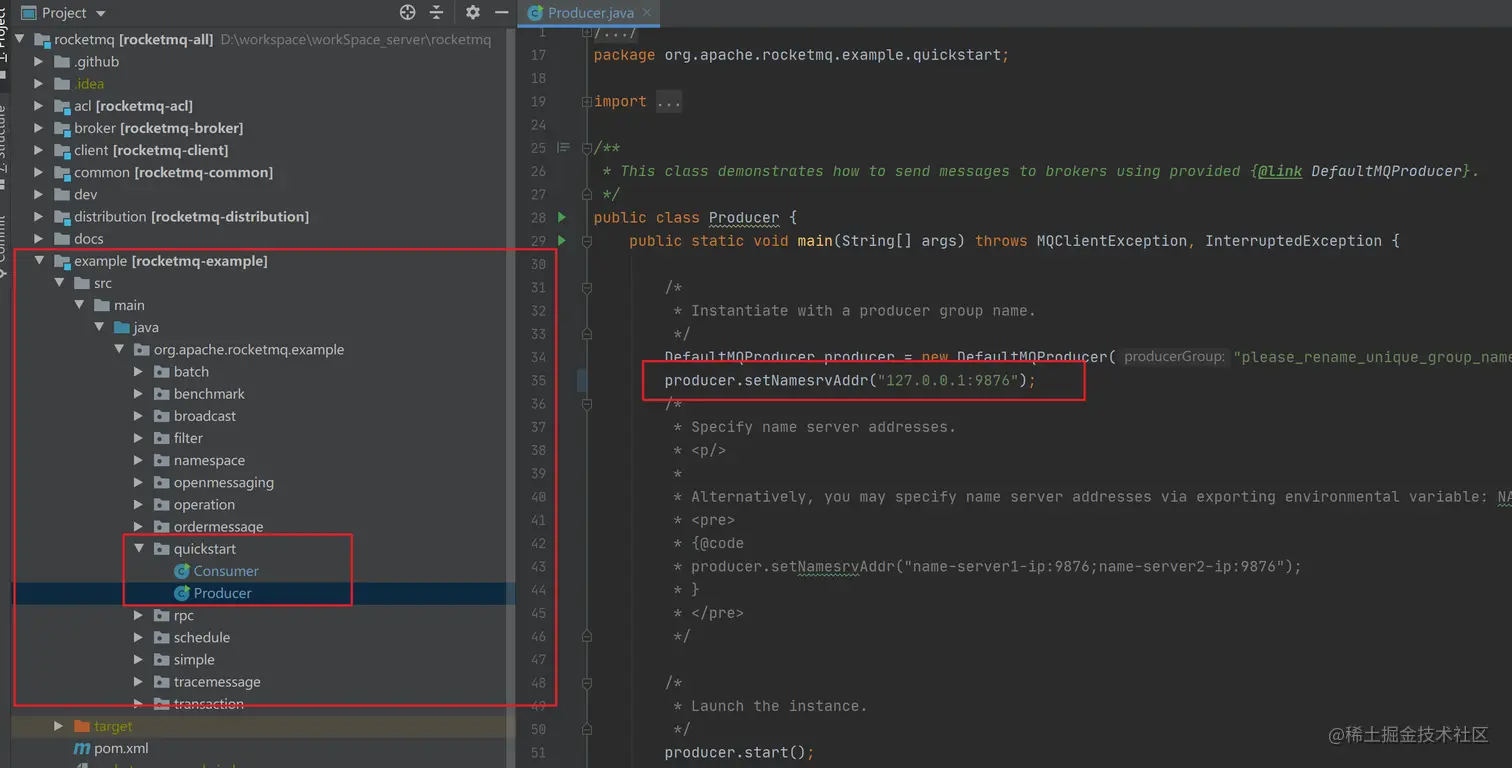Click the package declaration line text
1512x768 pixels.
pos(801,55)
